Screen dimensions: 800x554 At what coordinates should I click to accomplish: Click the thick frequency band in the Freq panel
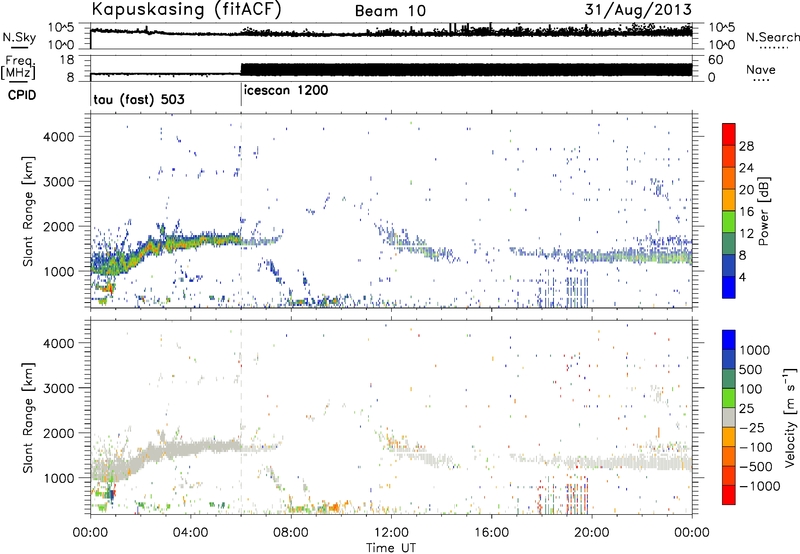(x=466, y=70)
